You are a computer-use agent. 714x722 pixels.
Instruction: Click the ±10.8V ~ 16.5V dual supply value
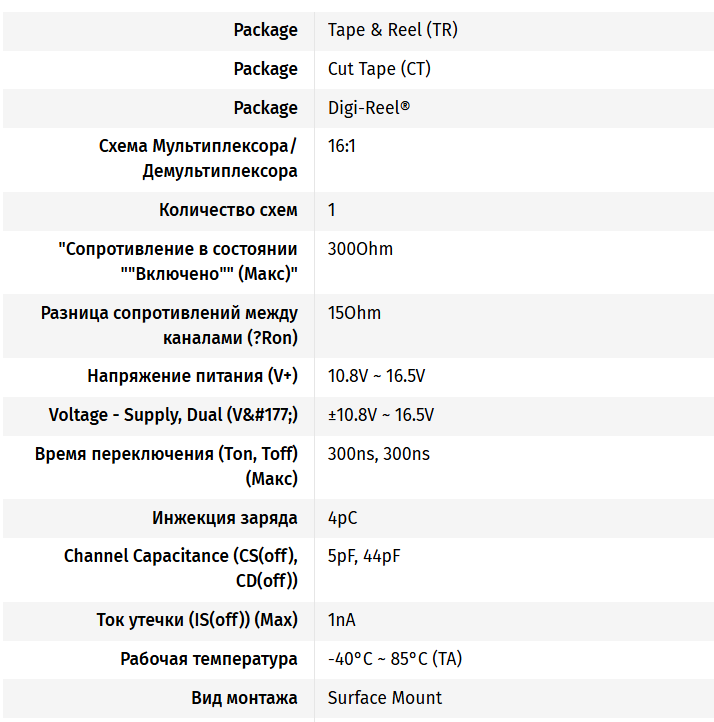click(381, 415)
